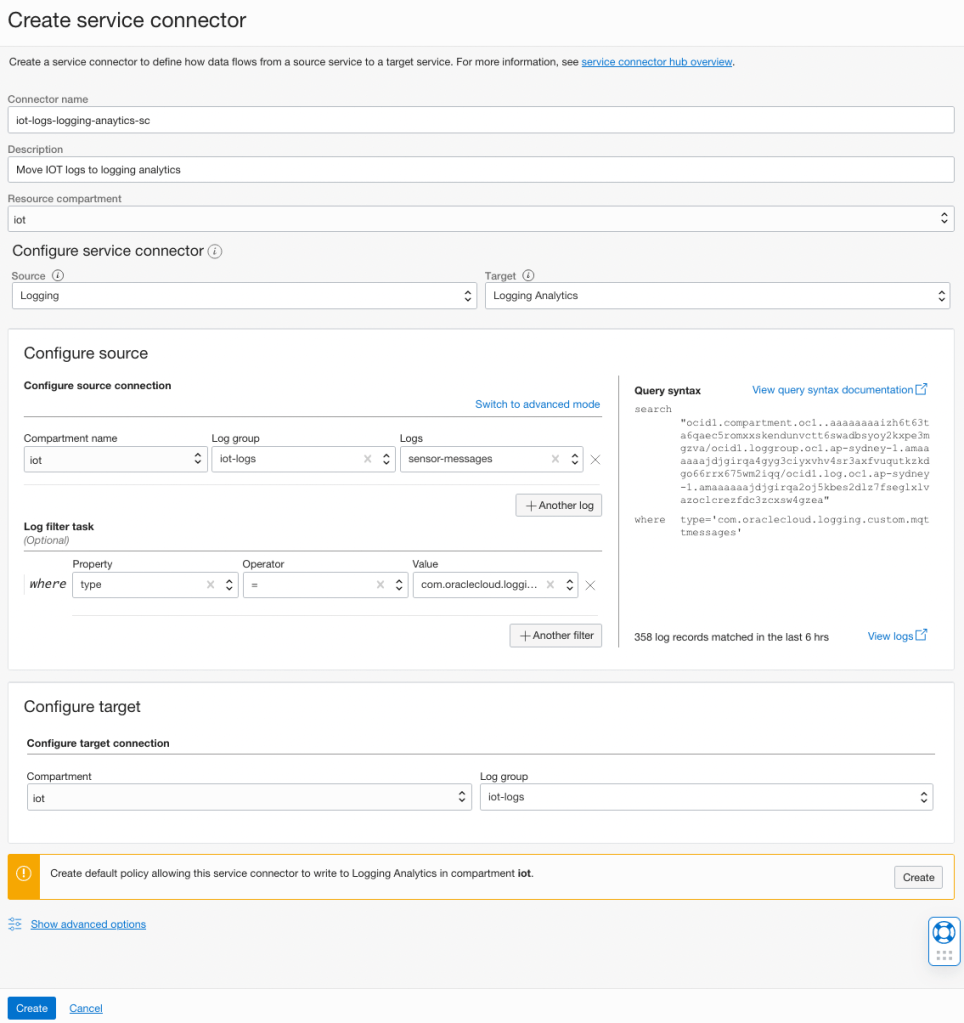Screen dimensions: 964x1023
Task: Clear the type Property selection
Action: [x=211, y=585]
